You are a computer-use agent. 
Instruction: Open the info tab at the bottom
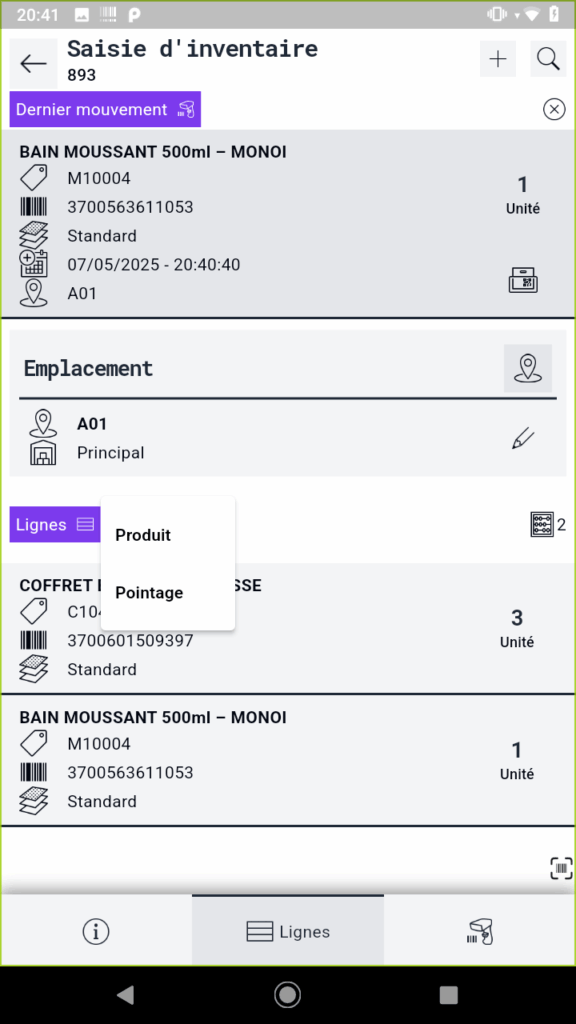96,931
